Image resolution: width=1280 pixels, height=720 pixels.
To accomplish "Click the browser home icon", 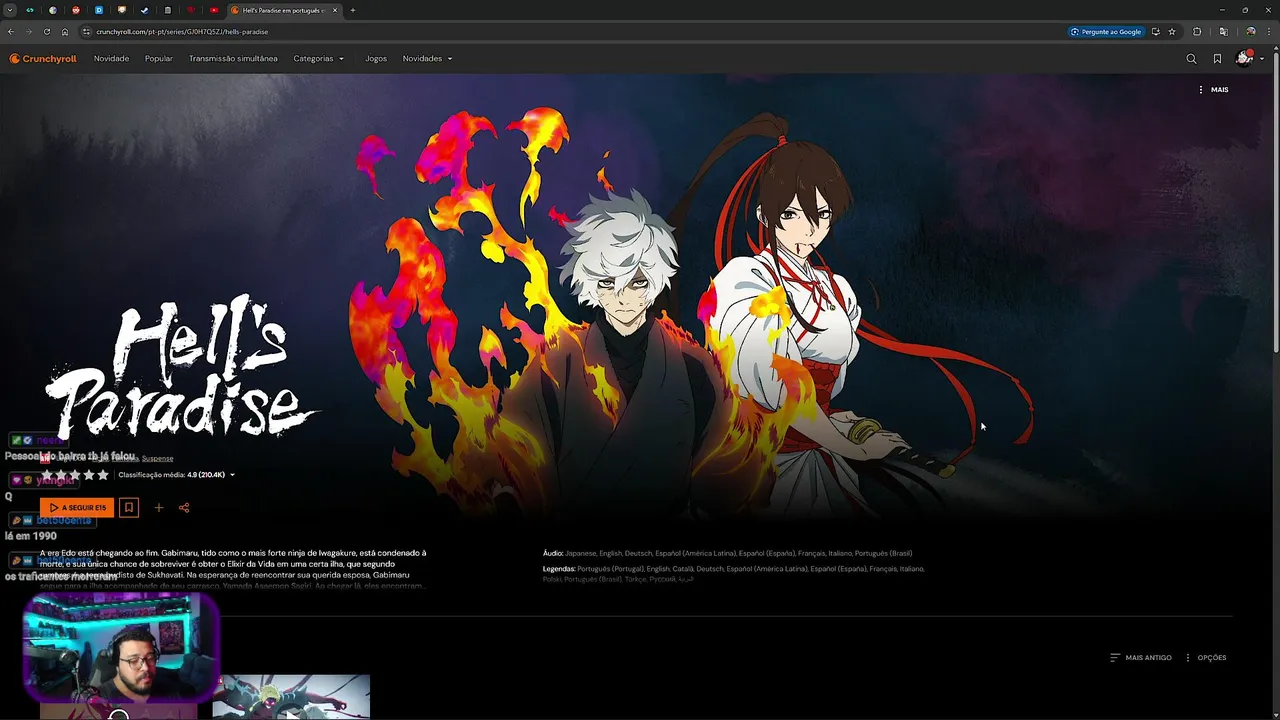I will [x=65, y=32].
